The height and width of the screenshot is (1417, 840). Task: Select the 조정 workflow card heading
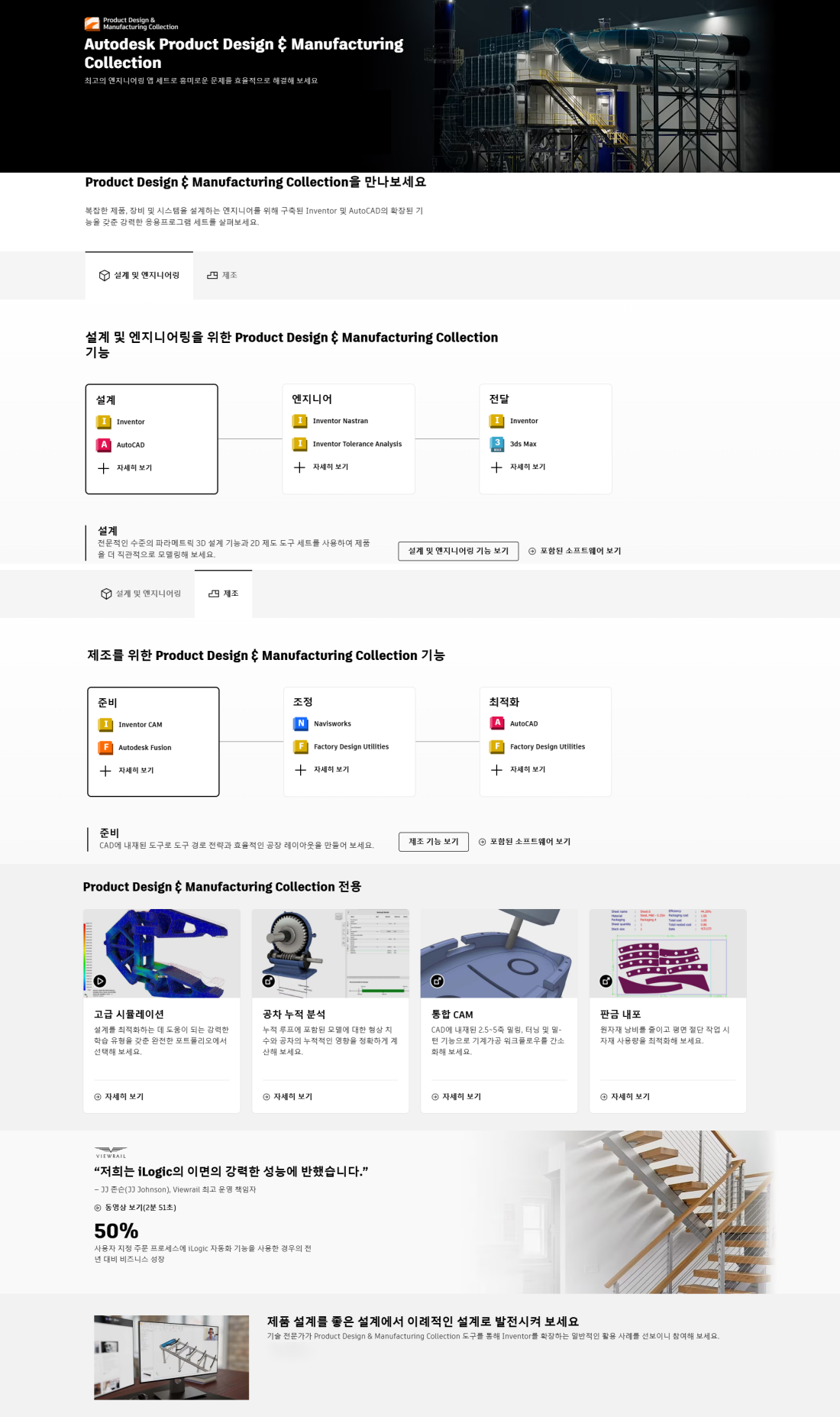click(303, 702)
